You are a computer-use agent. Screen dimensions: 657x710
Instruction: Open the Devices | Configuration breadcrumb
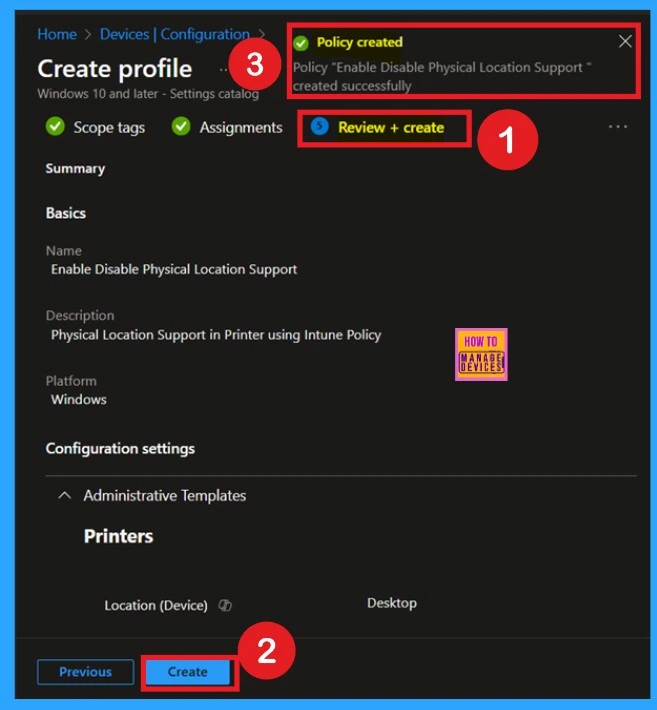click(175, 34)
